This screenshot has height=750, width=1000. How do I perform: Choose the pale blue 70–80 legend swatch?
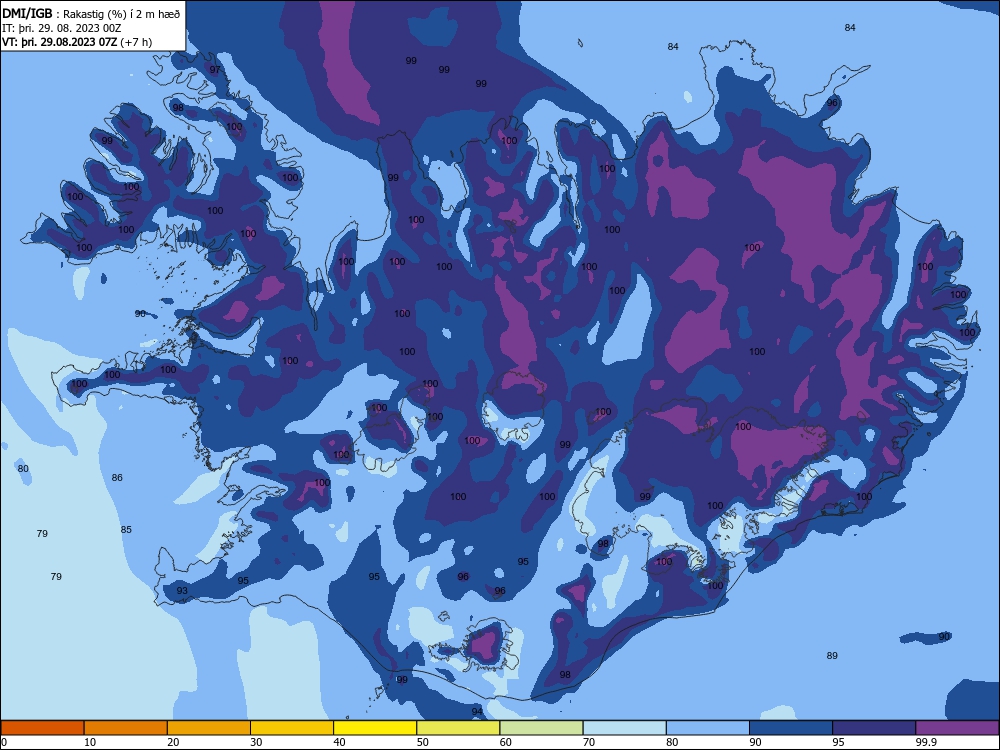[x=625, y=728]
